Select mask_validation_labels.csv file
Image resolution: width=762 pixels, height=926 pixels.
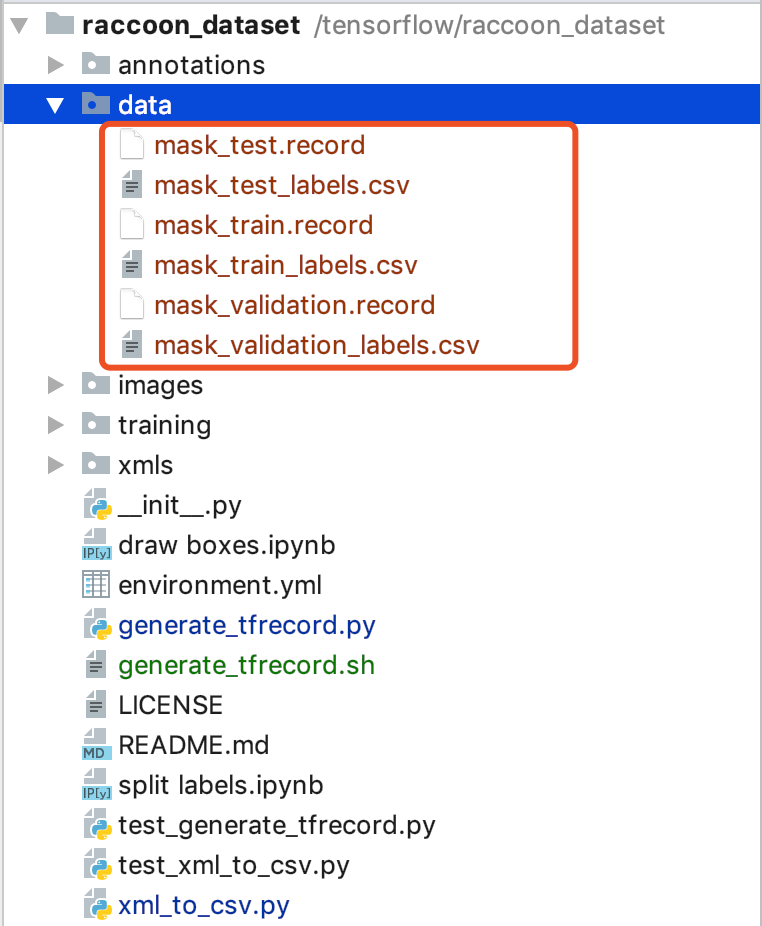317,345
